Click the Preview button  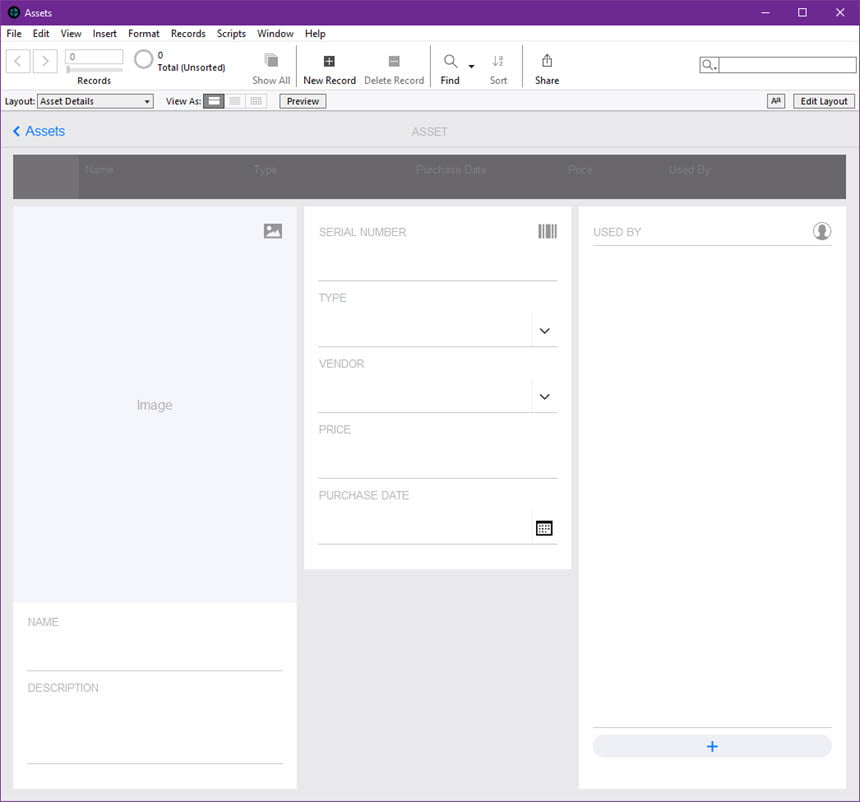click(303, 101)
